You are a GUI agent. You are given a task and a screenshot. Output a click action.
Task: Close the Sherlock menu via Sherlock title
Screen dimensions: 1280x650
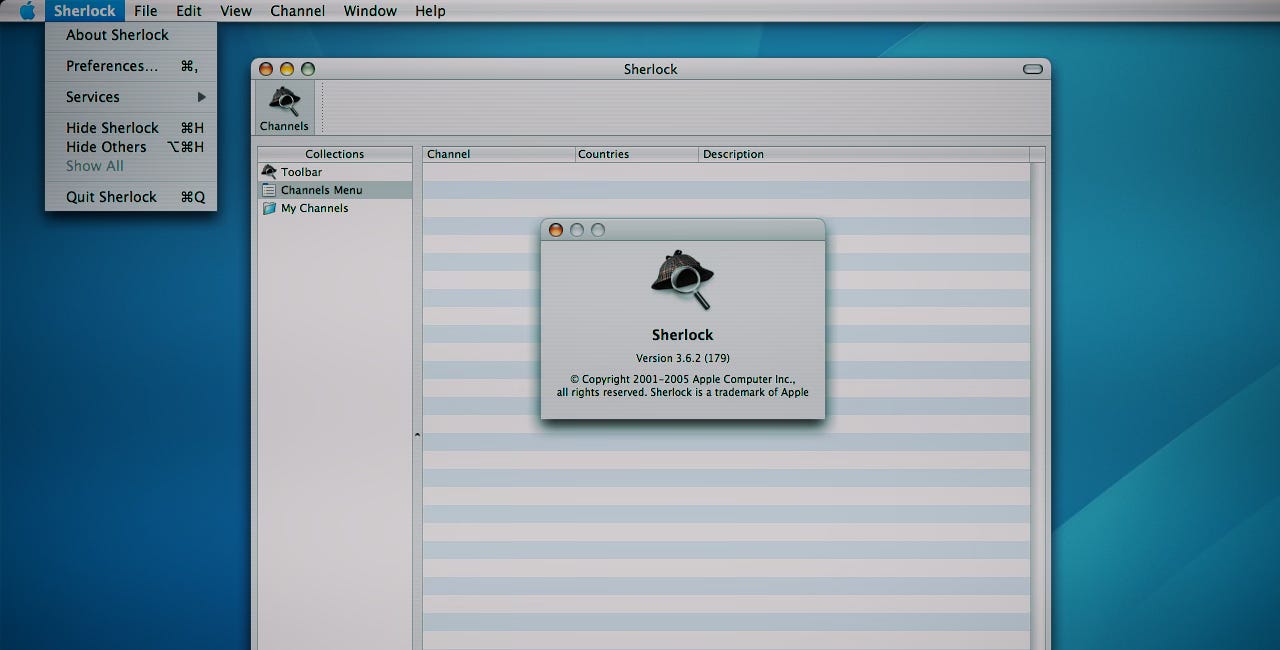pyautogui.click(x=85, y=11)
